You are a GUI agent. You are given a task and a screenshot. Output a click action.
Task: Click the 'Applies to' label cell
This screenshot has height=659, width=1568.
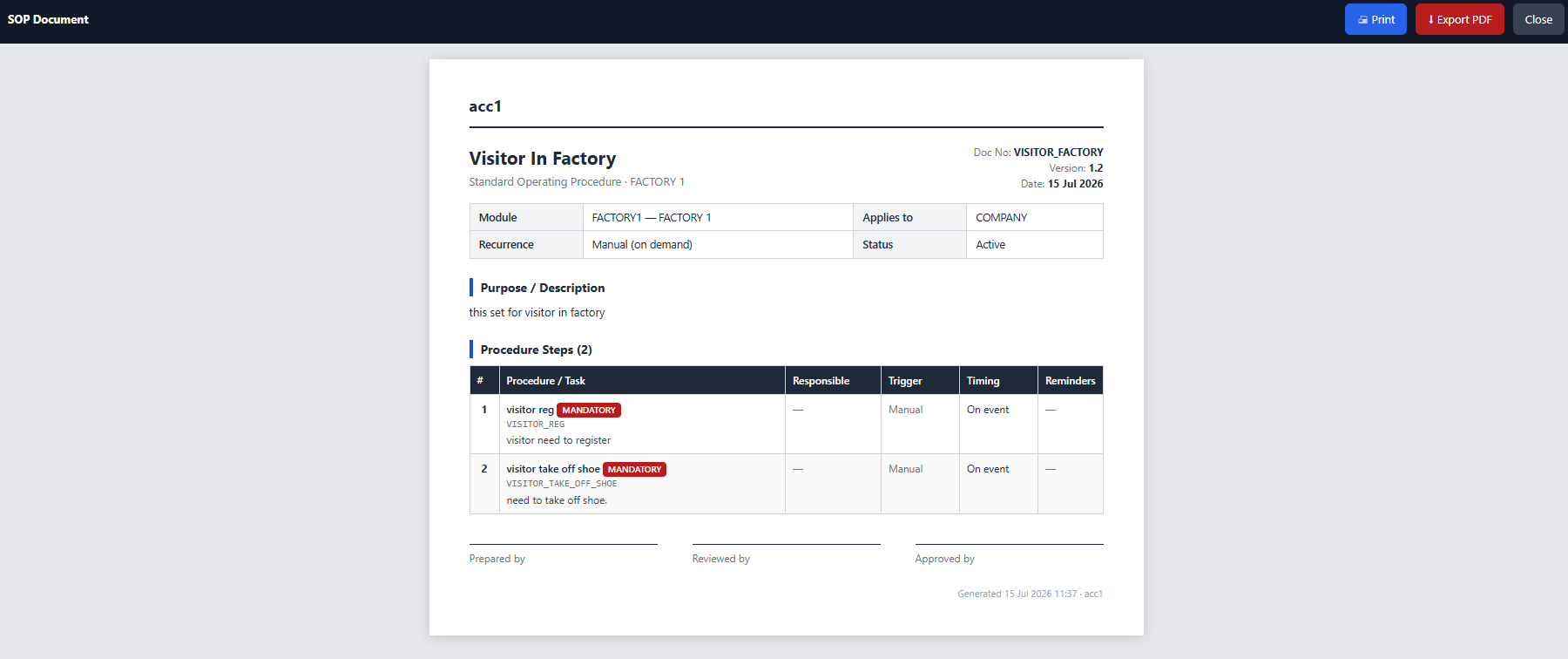point(909,217)
